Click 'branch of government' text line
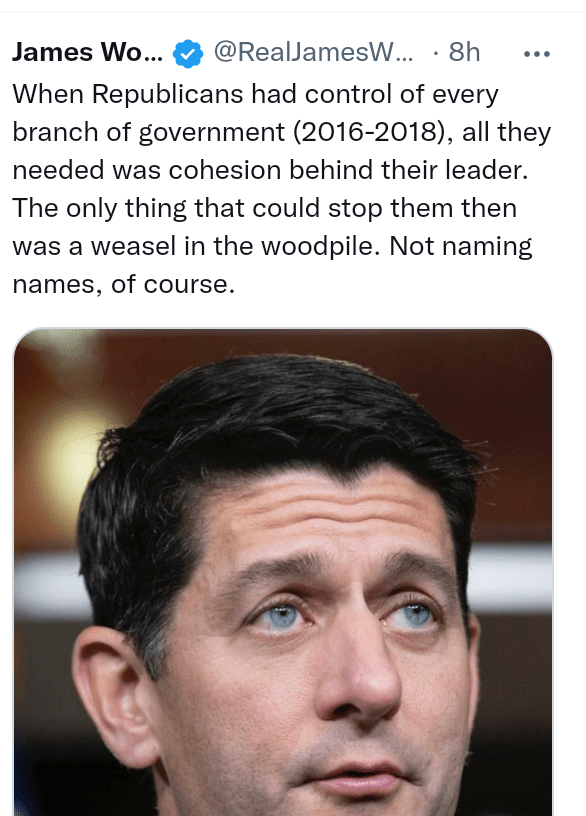The height and width of the screenshot is (816, 586). 149,132
